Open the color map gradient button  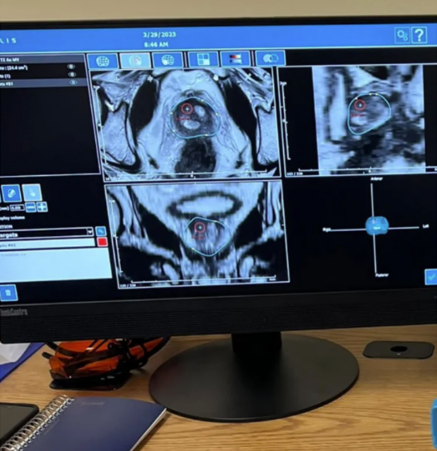235,59
